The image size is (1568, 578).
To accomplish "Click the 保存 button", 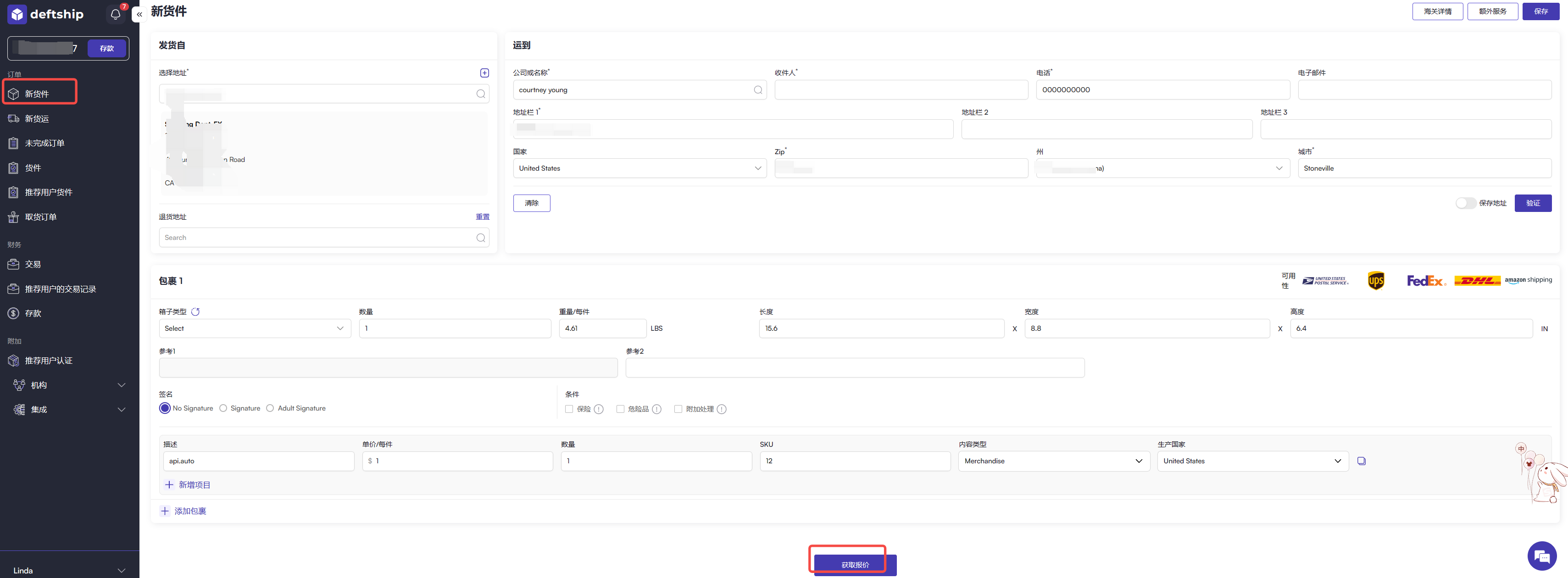I will [x=1540, y=11].
